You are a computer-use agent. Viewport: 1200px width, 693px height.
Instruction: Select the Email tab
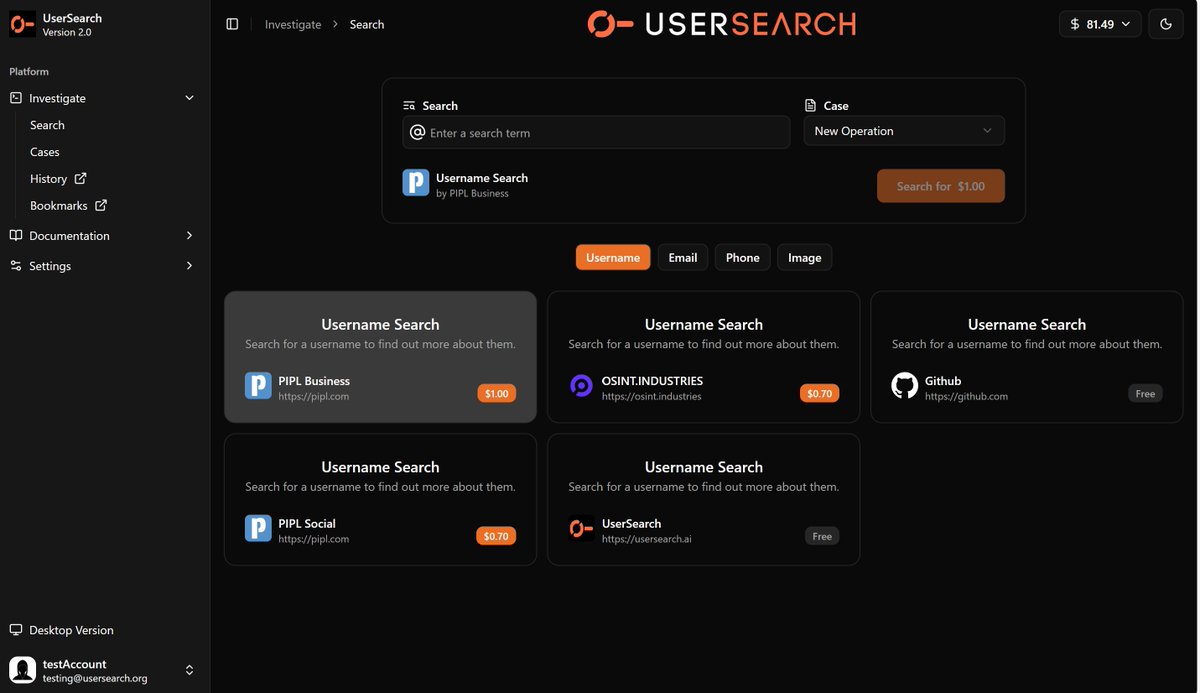(x=683, y=257)
